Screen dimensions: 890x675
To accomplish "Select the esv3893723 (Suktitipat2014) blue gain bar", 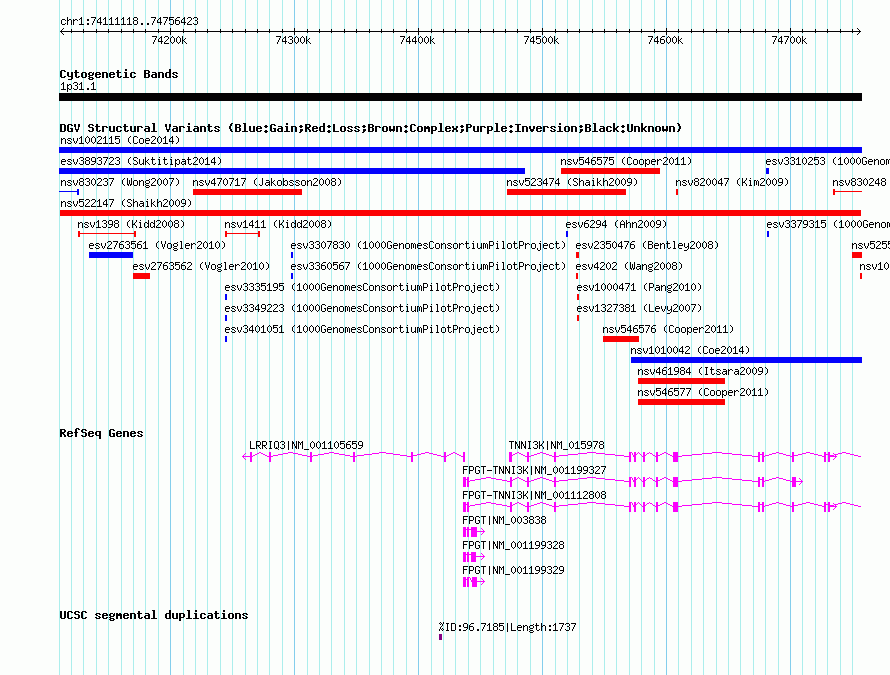I will click(292, 171).
